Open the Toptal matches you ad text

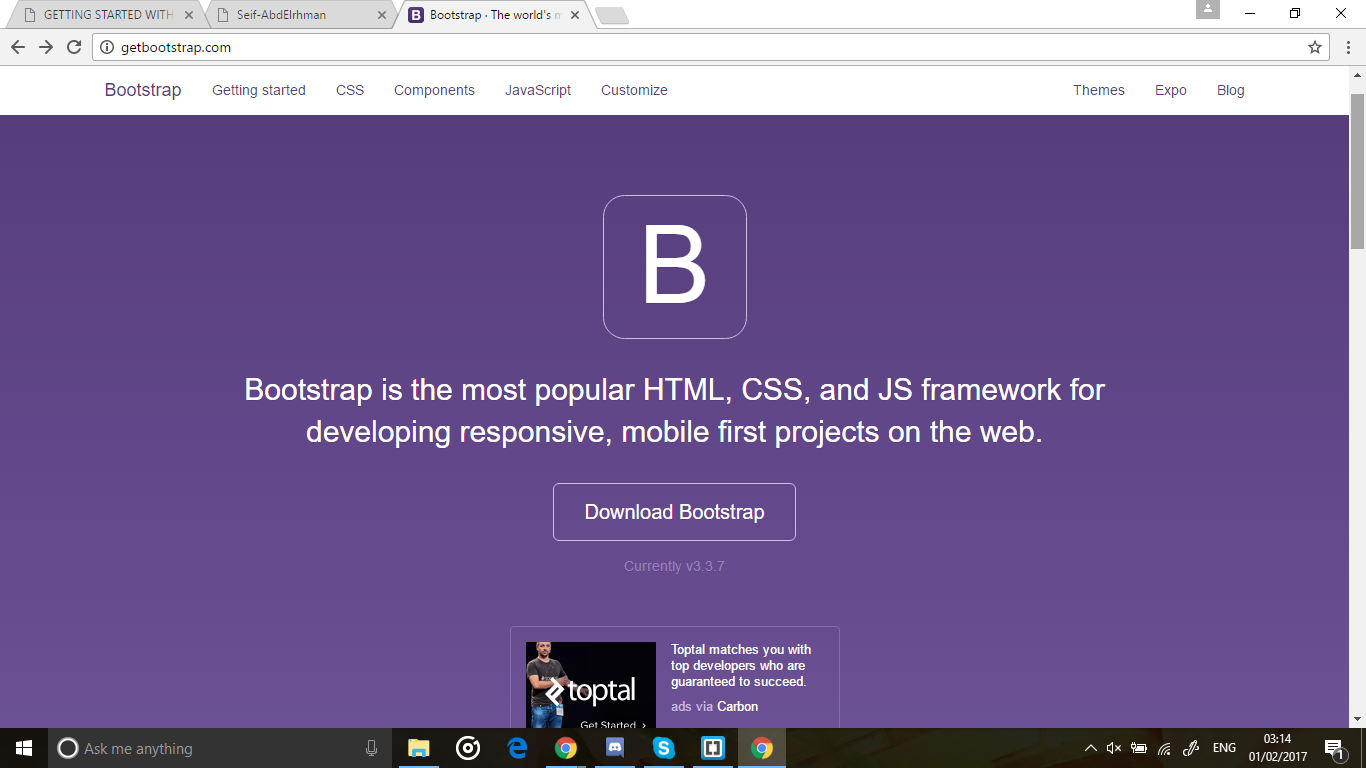741,666
